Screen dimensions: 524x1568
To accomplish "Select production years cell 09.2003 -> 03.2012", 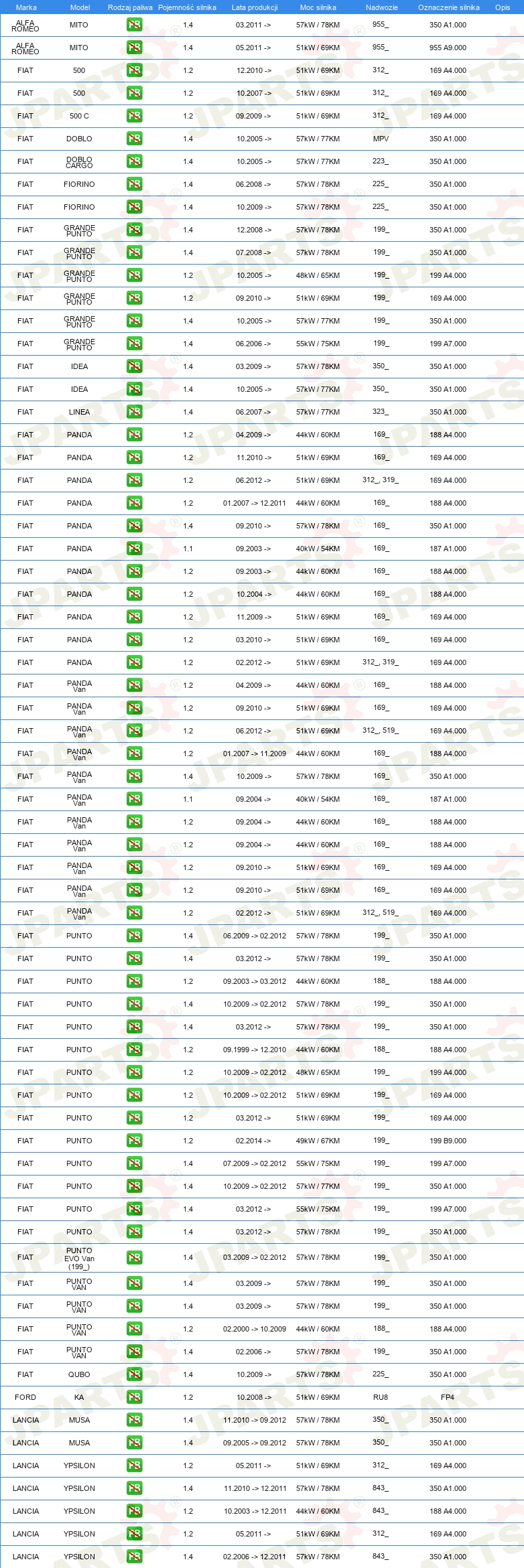I will [255, 981].
